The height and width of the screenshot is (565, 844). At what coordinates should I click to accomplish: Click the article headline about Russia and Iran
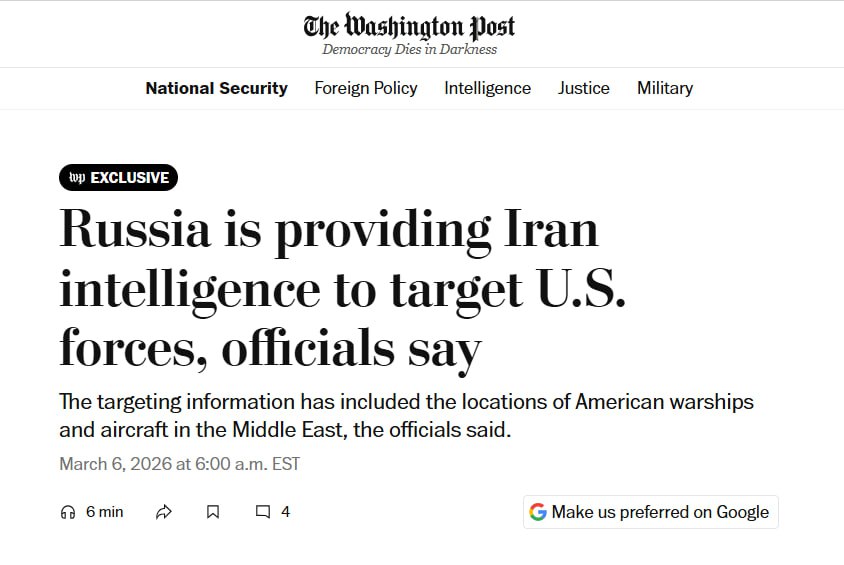coord(330,288)
